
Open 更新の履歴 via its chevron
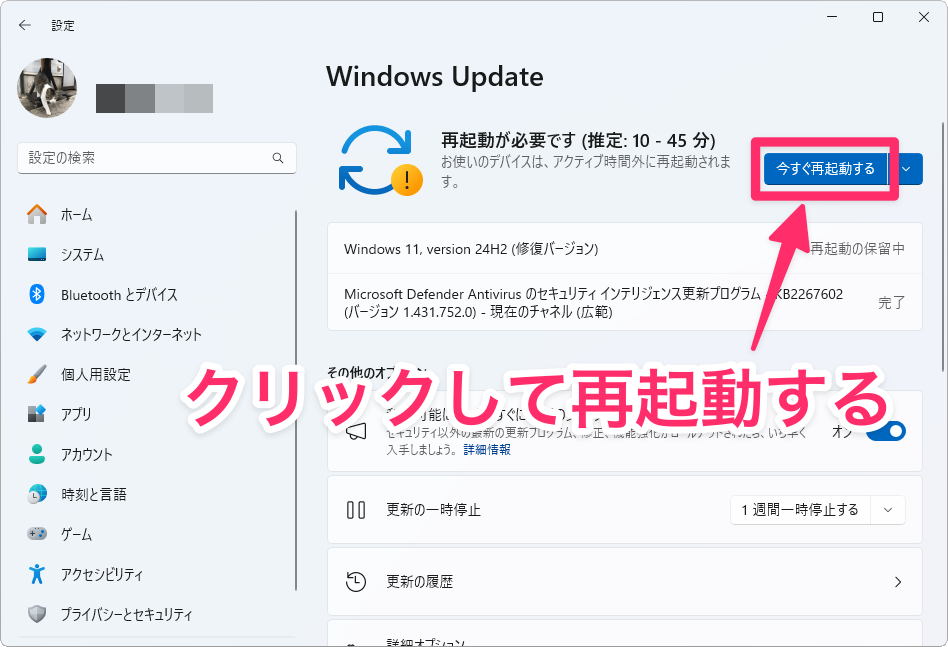(898, 582)
